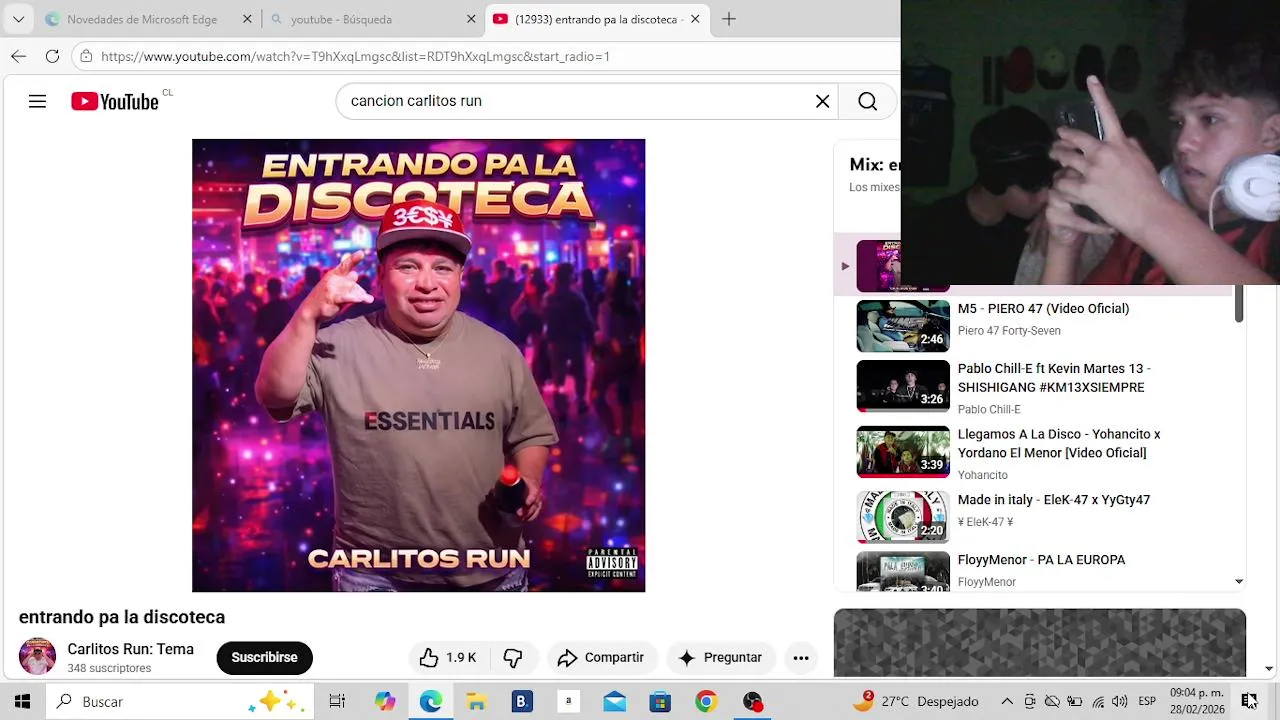The image size is (1280, 720).
Task: Open FloyyMenor - PA LA EUROPA title
Action: [1041, 560]
